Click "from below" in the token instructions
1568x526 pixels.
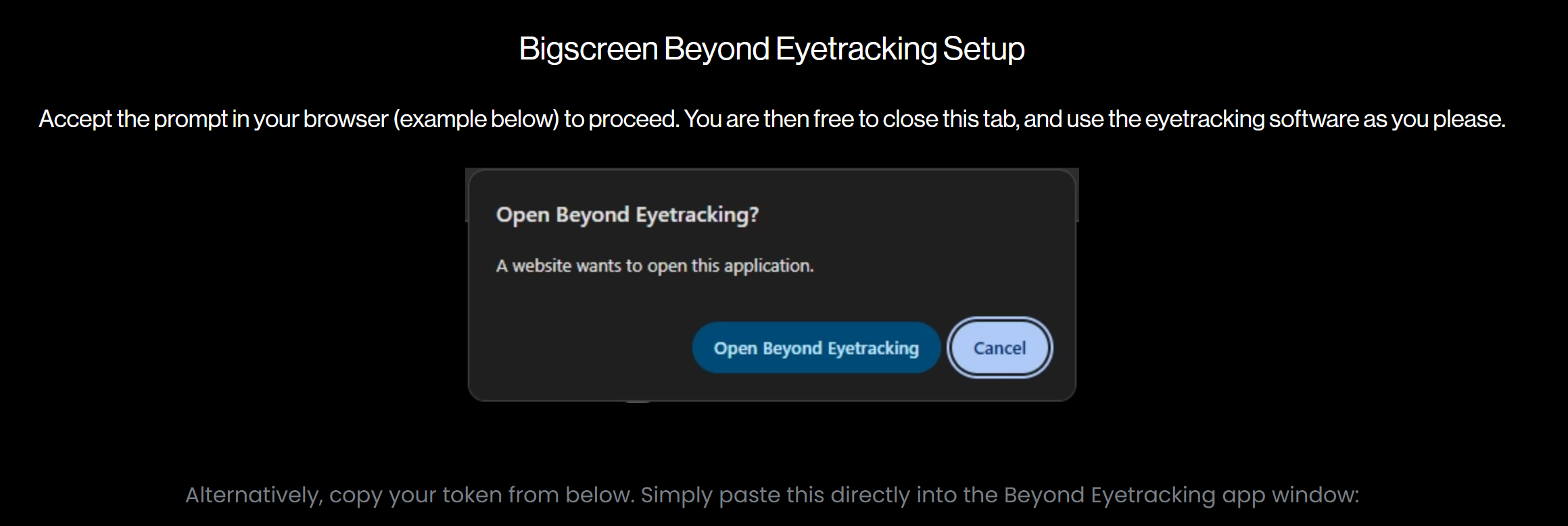point(571,496)
